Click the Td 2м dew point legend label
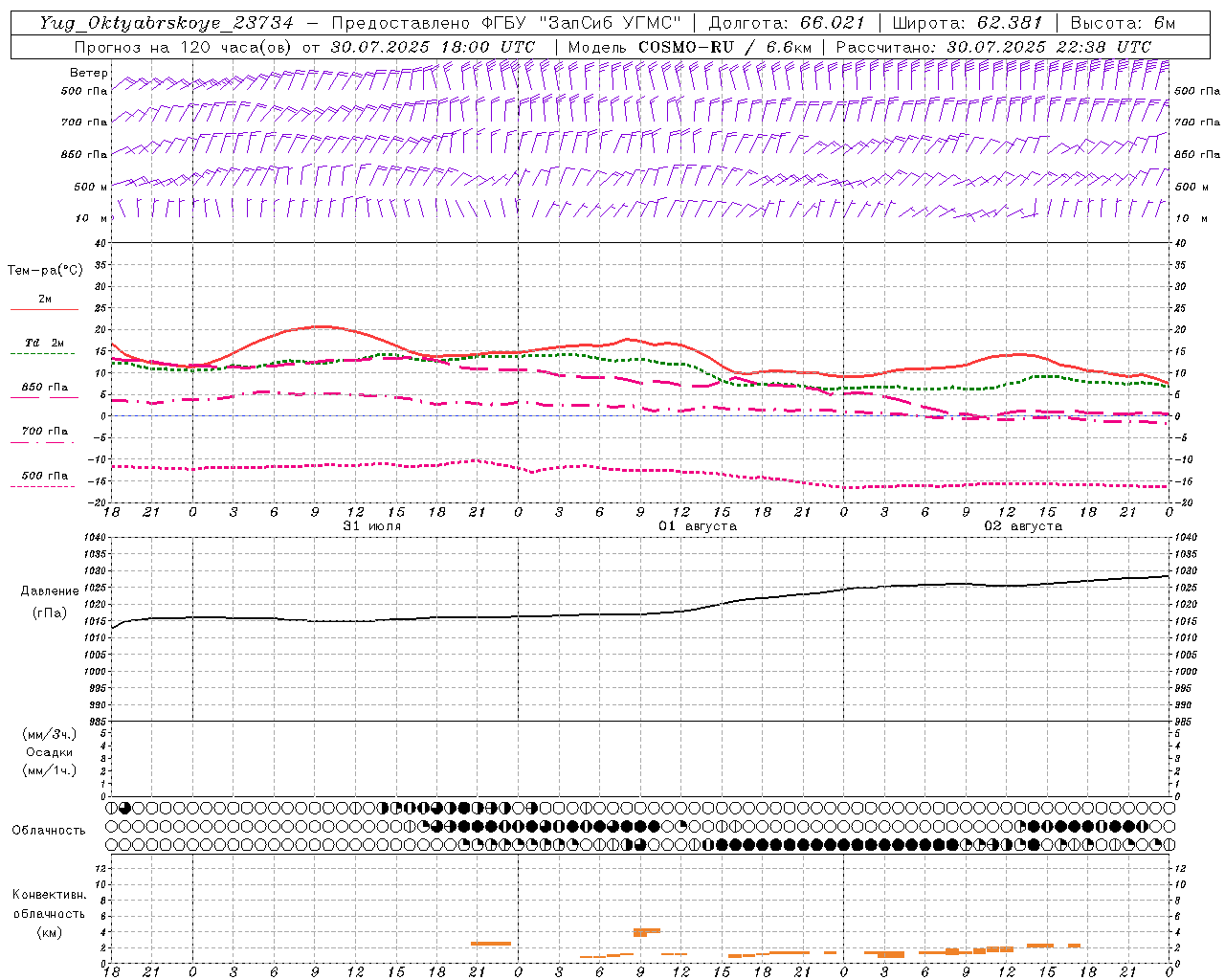Image resolution: width=1225 pixels, height=980 pixels. [x=44, y=343]
